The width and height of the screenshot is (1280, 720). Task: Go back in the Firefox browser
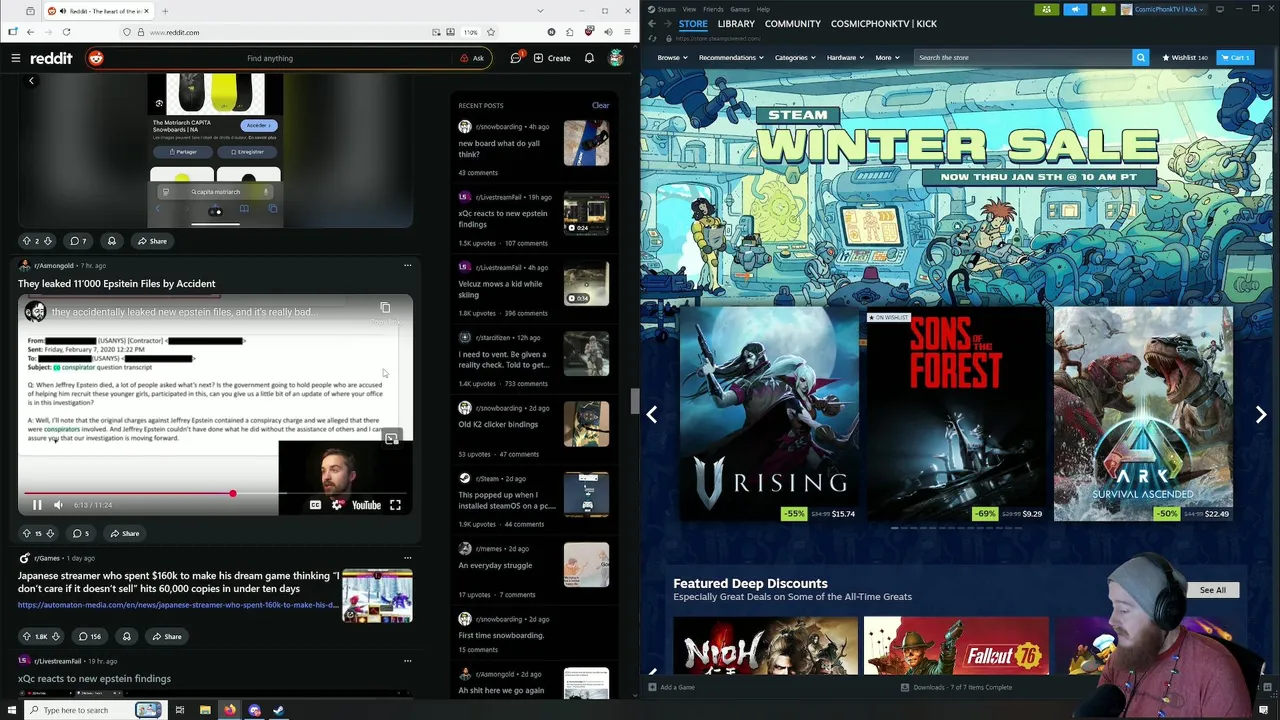tap(30, 32)
